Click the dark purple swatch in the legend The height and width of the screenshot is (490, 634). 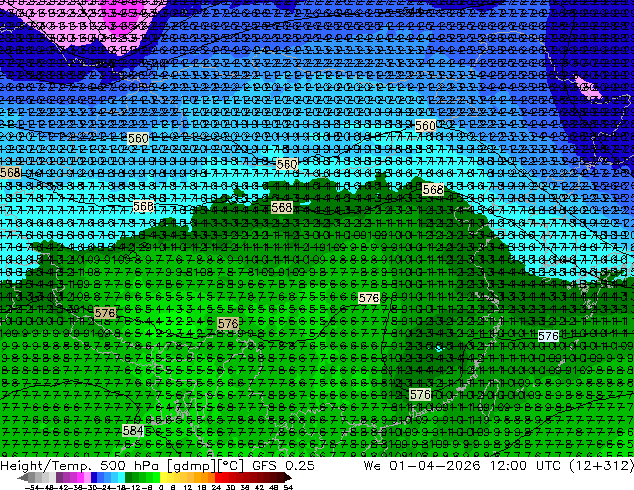pyautogui.click(x=59, y=478)
